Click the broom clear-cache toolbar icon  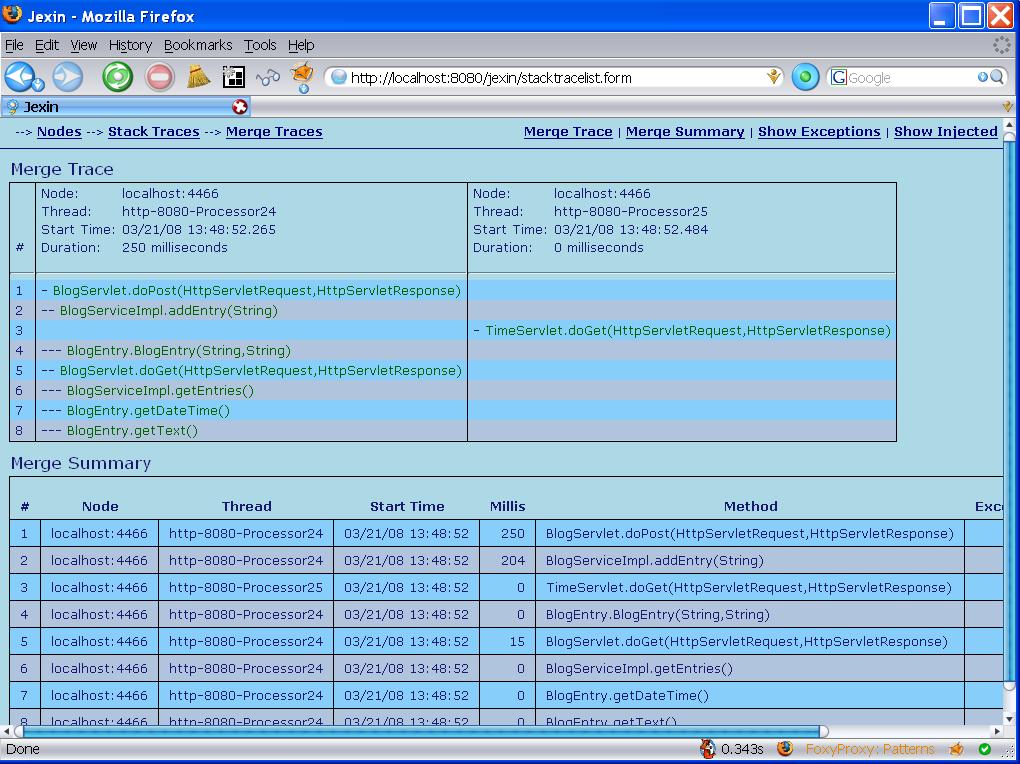[x=199, y=76]
